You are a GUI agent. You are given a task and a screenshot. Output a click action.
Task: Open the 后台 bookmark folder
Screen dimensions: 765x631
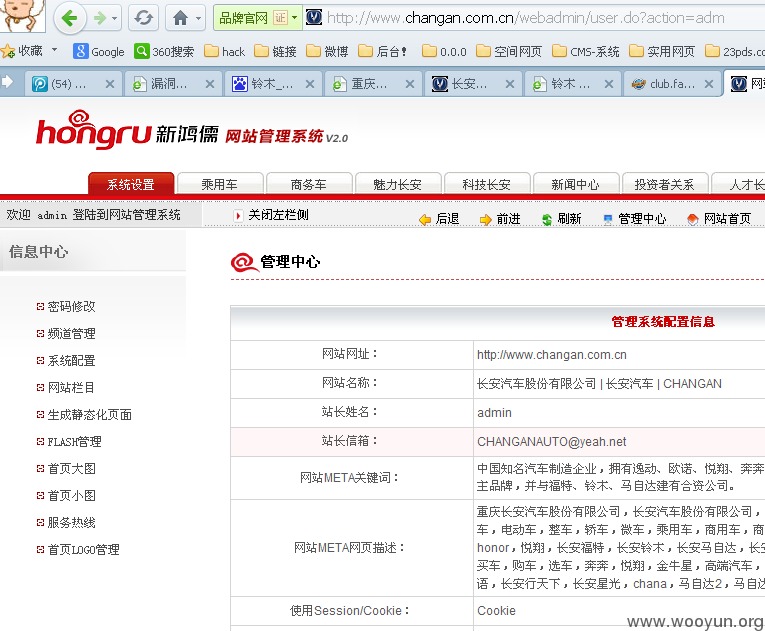click(x=383, y=51)
